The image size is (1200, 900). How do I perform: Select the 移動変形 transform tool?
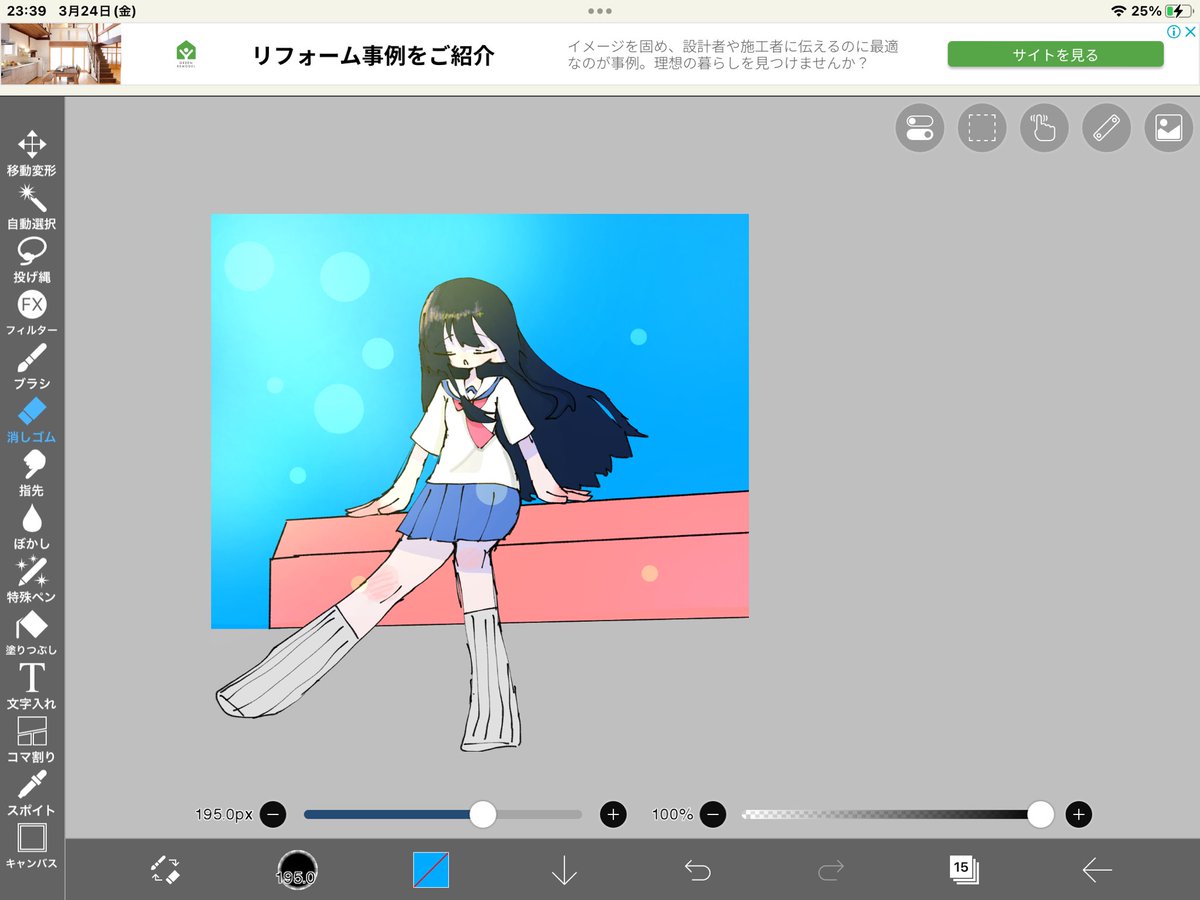point(32,153)
